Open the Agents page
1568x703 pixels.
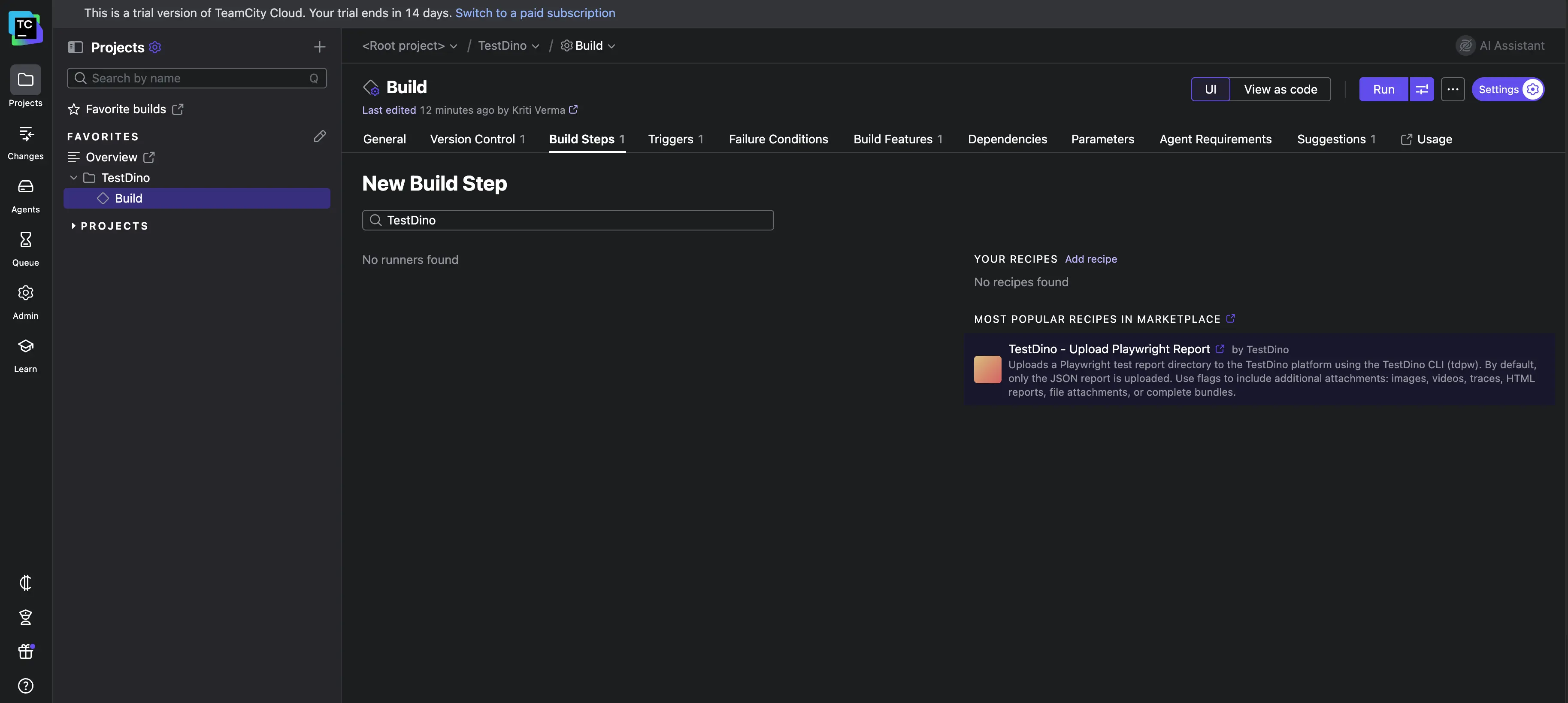click(25, 195)
